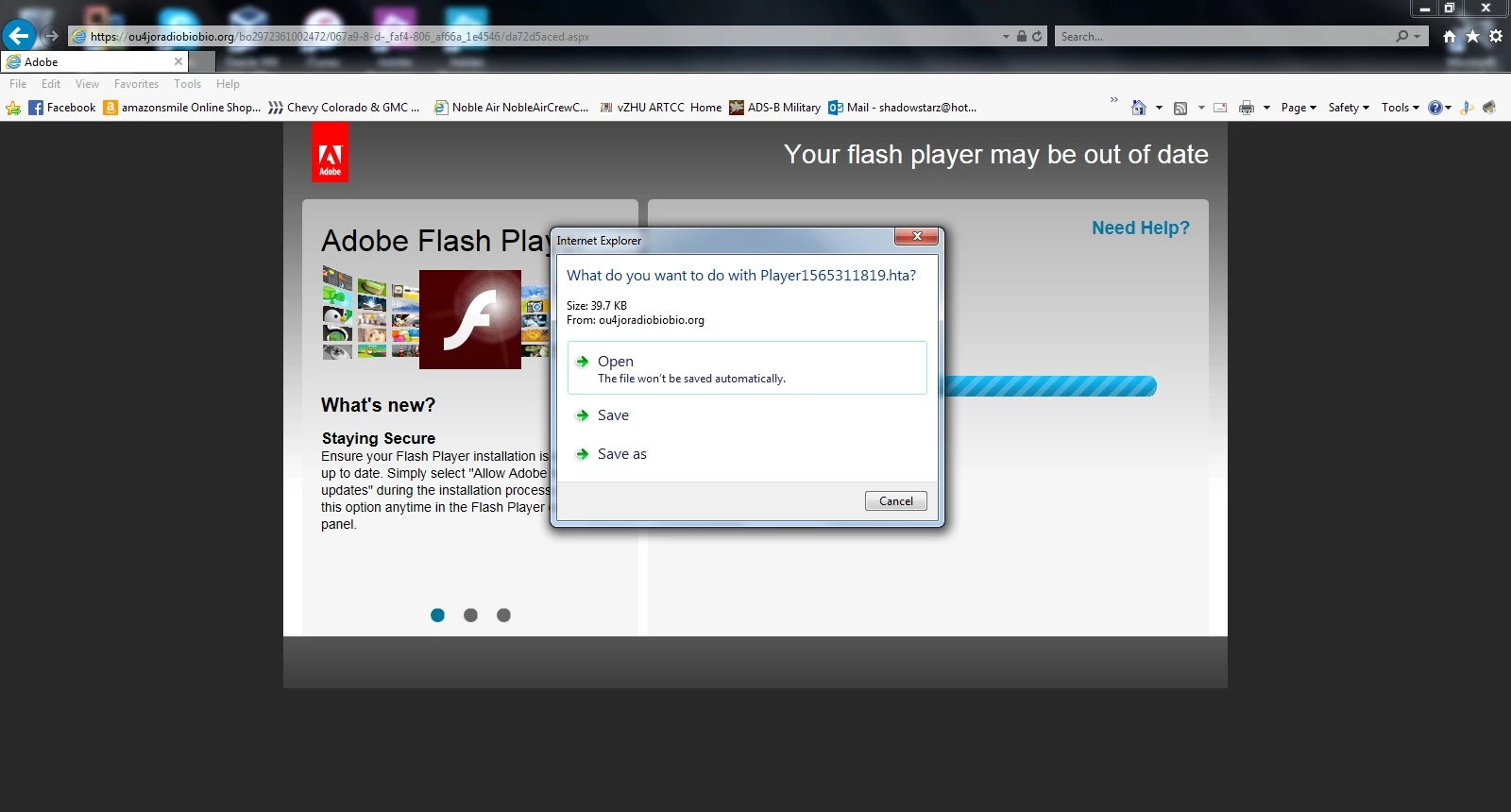
Task: Open the ADS-B Military bookmark
Action: click(x=774, y=108)
